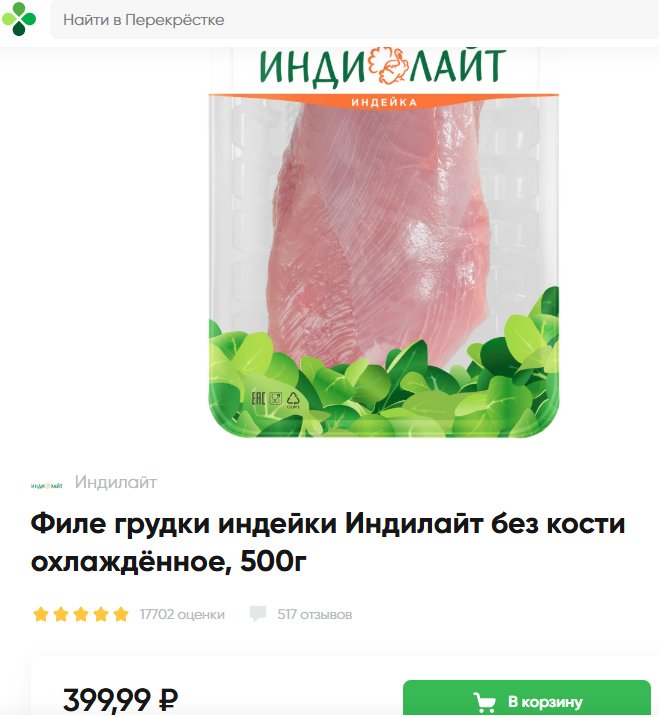
Task: Open the Perekrestok clover logo home
Action: [19, 19]
